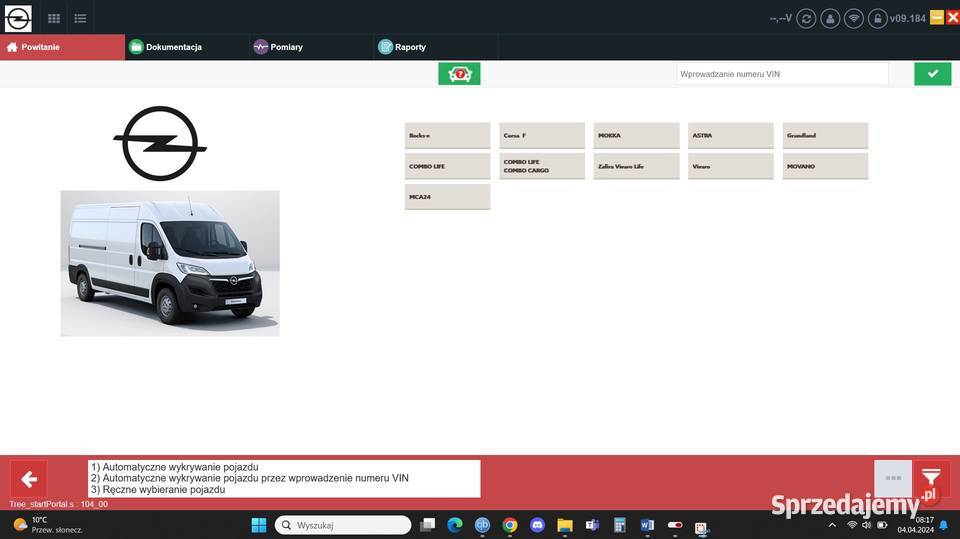960x539 pixels.
Task: Open the filter funnel icon in footer
Action: click(x=931, y=478)
